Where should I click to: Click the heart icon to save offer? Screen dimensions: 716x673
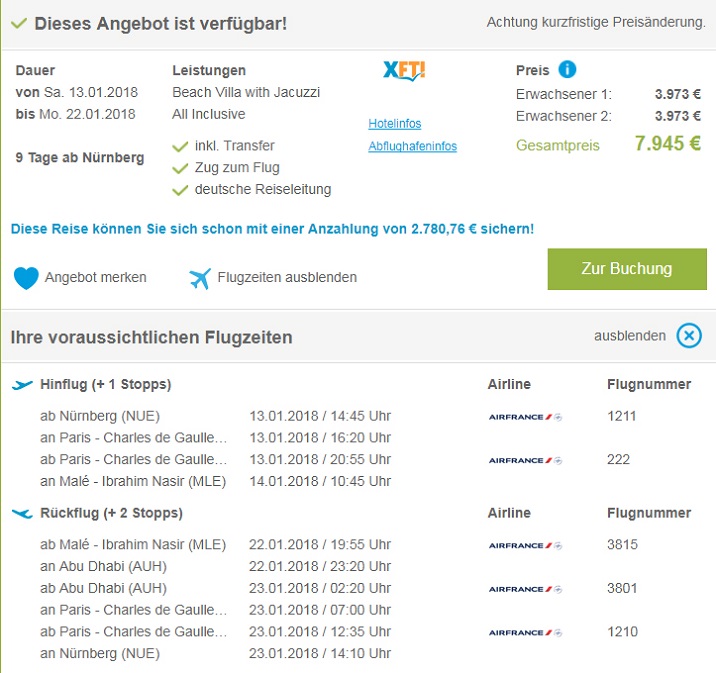click(x=27, y=277)
